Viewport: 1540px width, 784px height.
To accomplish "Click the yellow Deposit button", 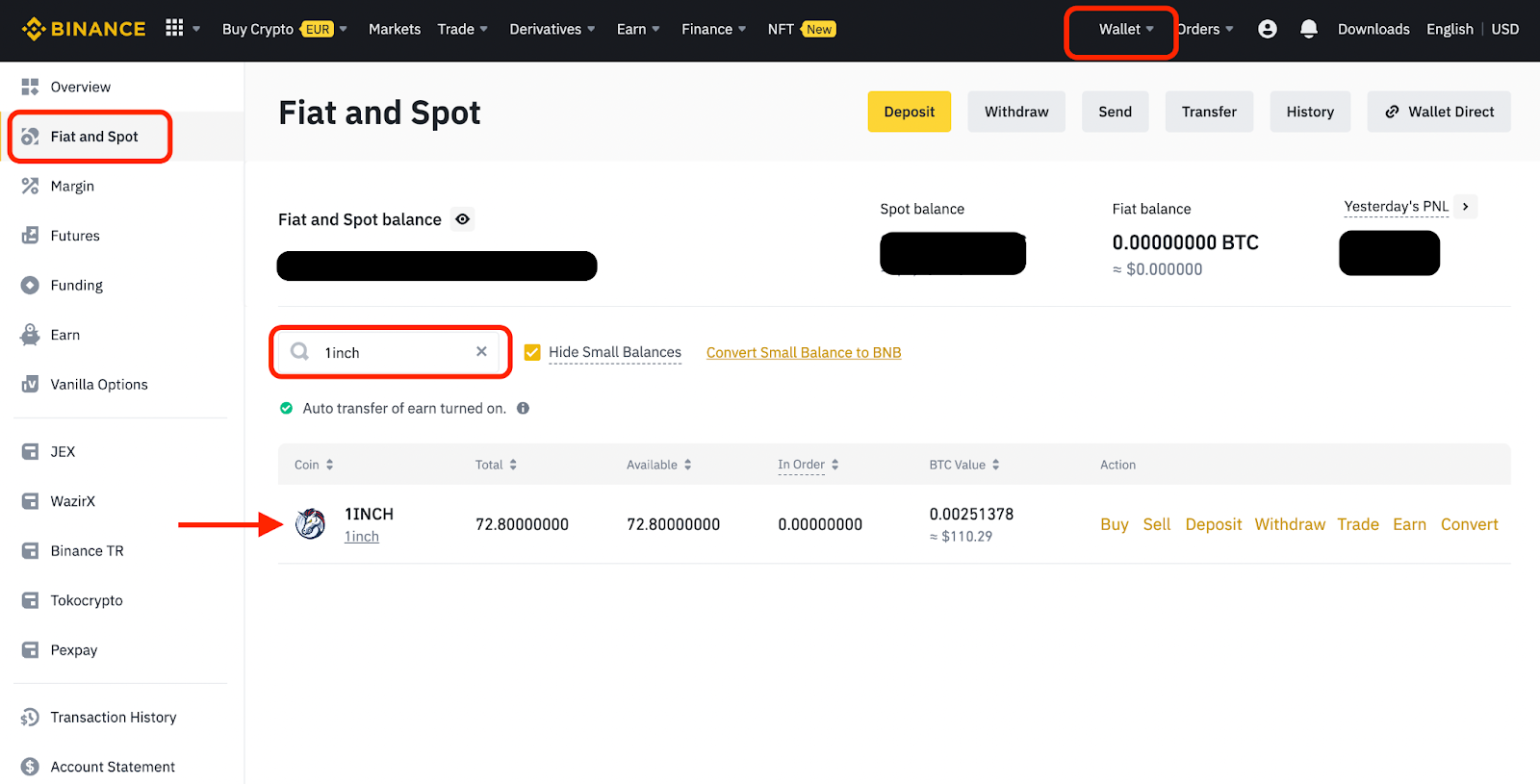I will [x=910, y=112].
